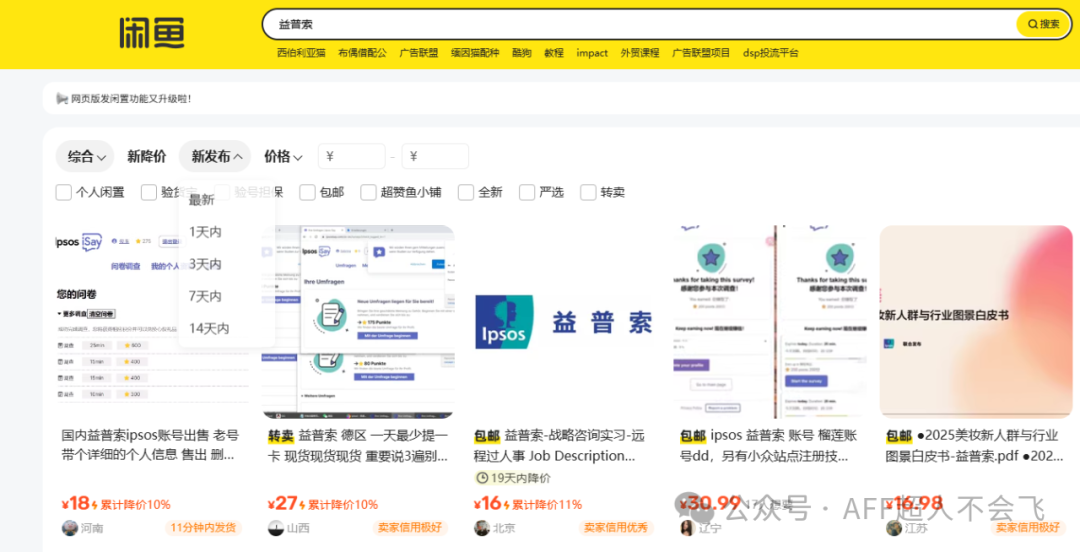Image resolution: width=1080 pixels, height=552 pixels.
Task: Check the 超赞鱼小铺 checkbox
Action: pyautogui.click(x=368, y=192)
